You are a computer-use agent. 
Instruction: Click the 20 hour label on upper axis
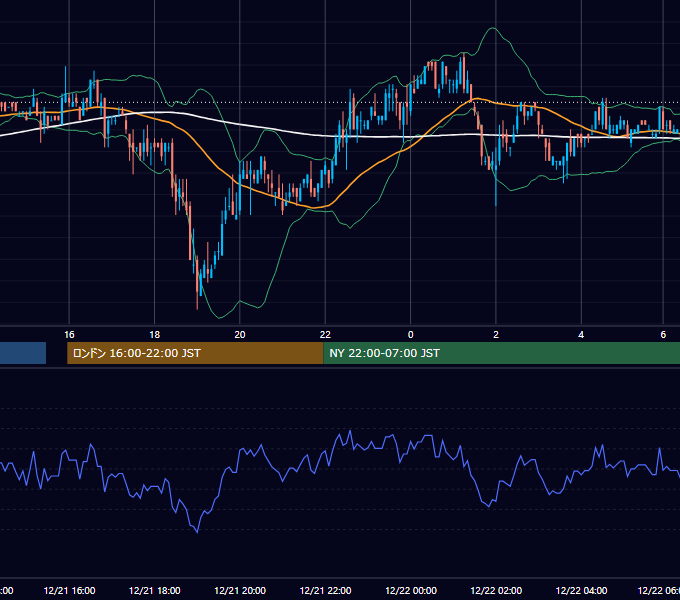240,335
